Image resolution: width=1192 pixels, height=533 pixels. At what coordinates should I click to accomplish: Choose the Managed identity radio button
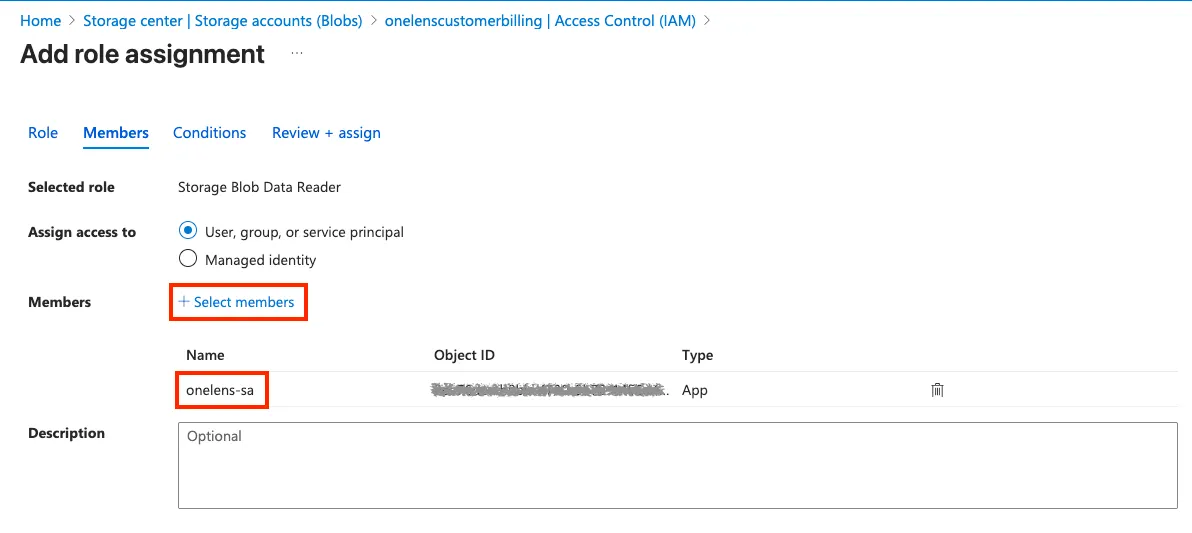click(188, 259)
